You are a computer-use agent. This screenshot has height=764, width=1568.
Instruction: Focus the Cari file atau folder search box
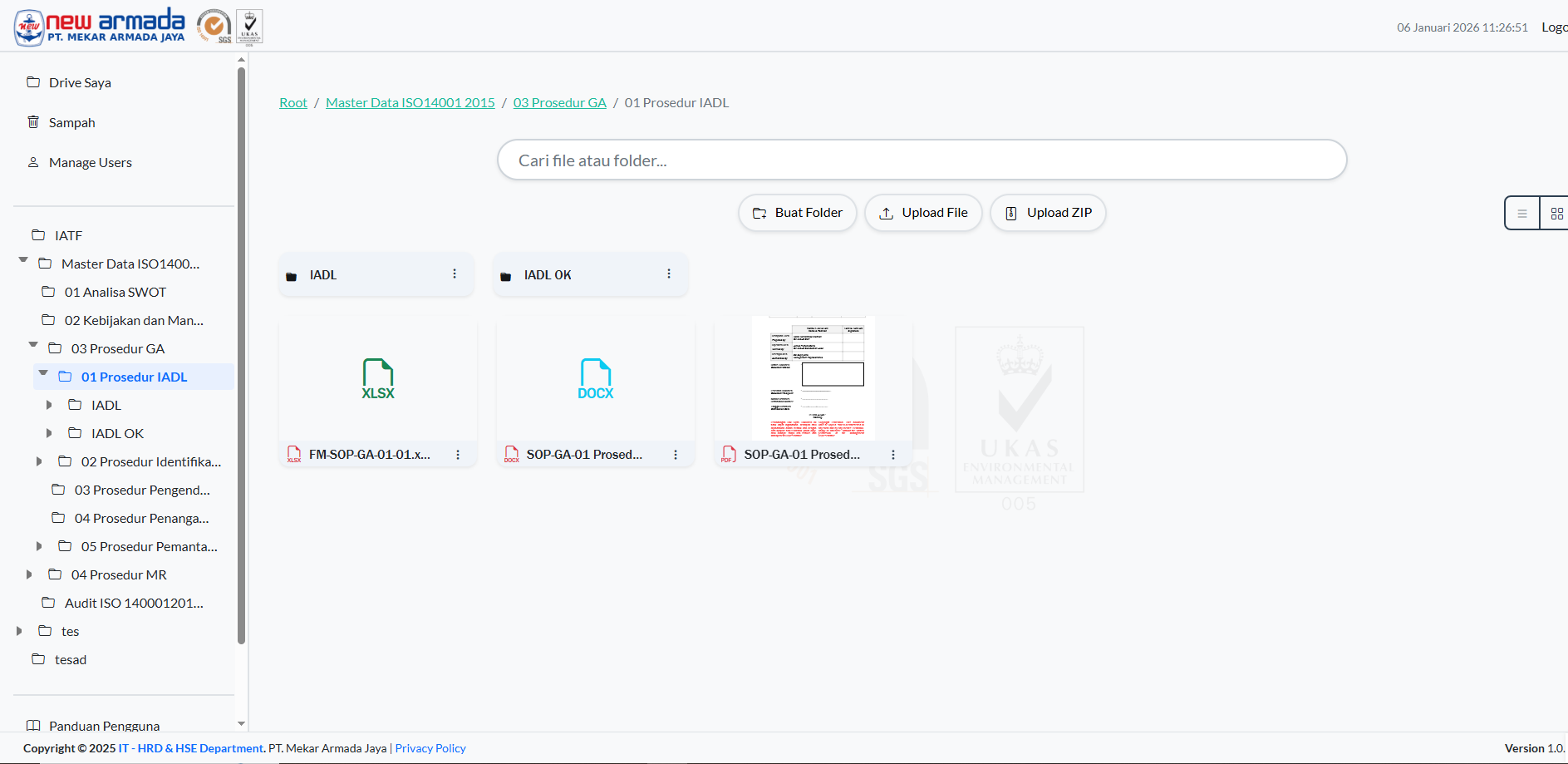tap(922, 160)
